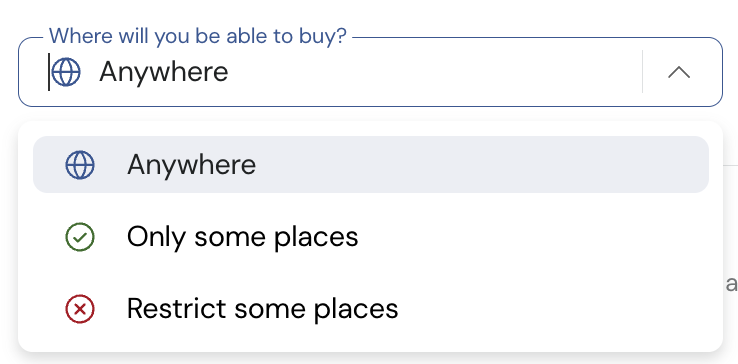This screenshot has width=738, height=364.
Task: Click the red X circle icon
Action: (80, 309)
